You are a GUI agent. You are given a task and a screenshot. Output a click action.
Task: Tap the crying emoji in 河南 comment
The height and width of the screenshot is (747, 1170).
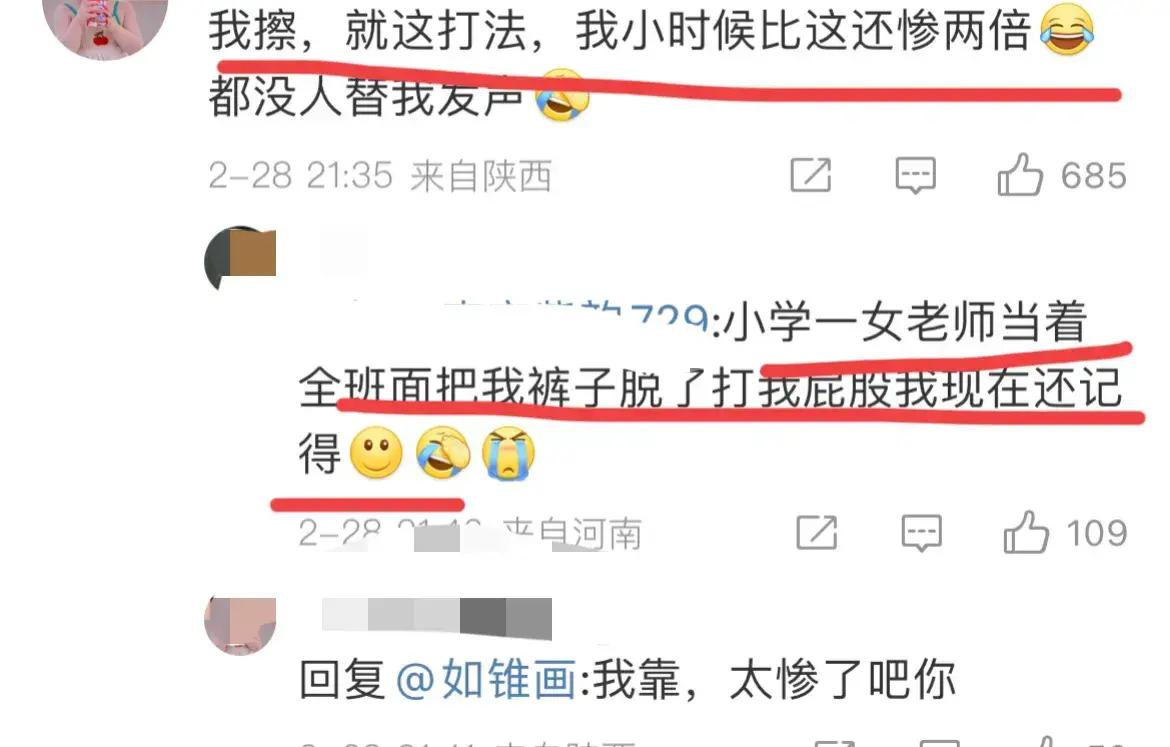[508, 452]
